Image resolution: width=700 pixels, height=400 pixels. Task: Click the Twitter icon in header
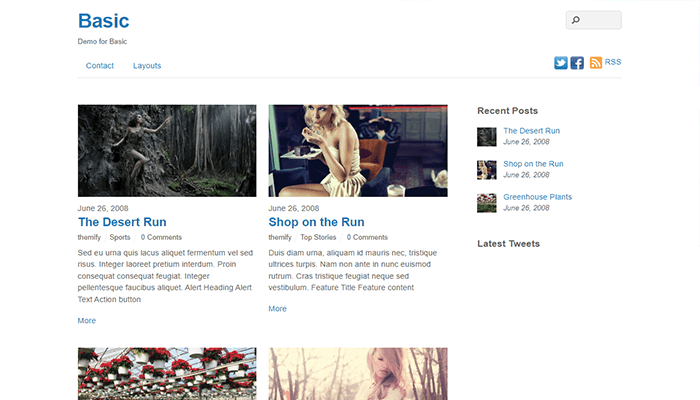(561, 63)
